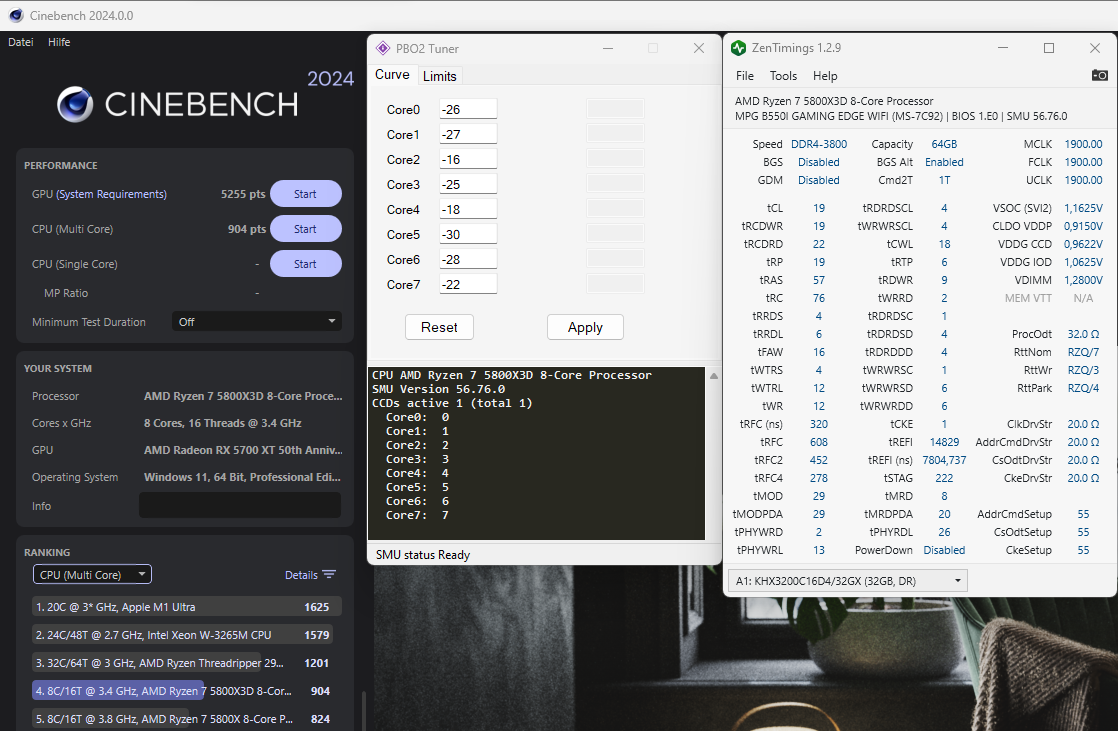This screenshot has width=1118, height=731.
Task: Switch to the Limits tab in PBO2 Tuner
Action: (439, 76)
